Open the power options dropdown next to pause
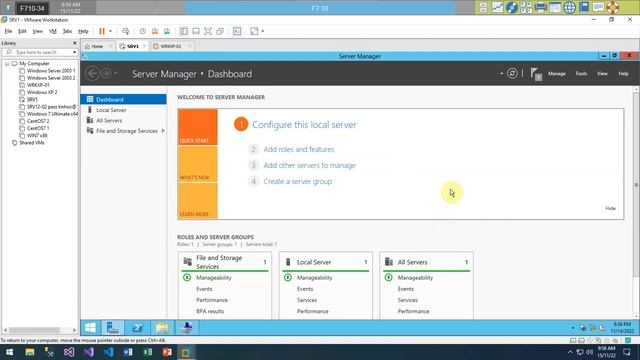Viewport: 640px width, 360px height. pyautogui.click(x=110, y=31)
